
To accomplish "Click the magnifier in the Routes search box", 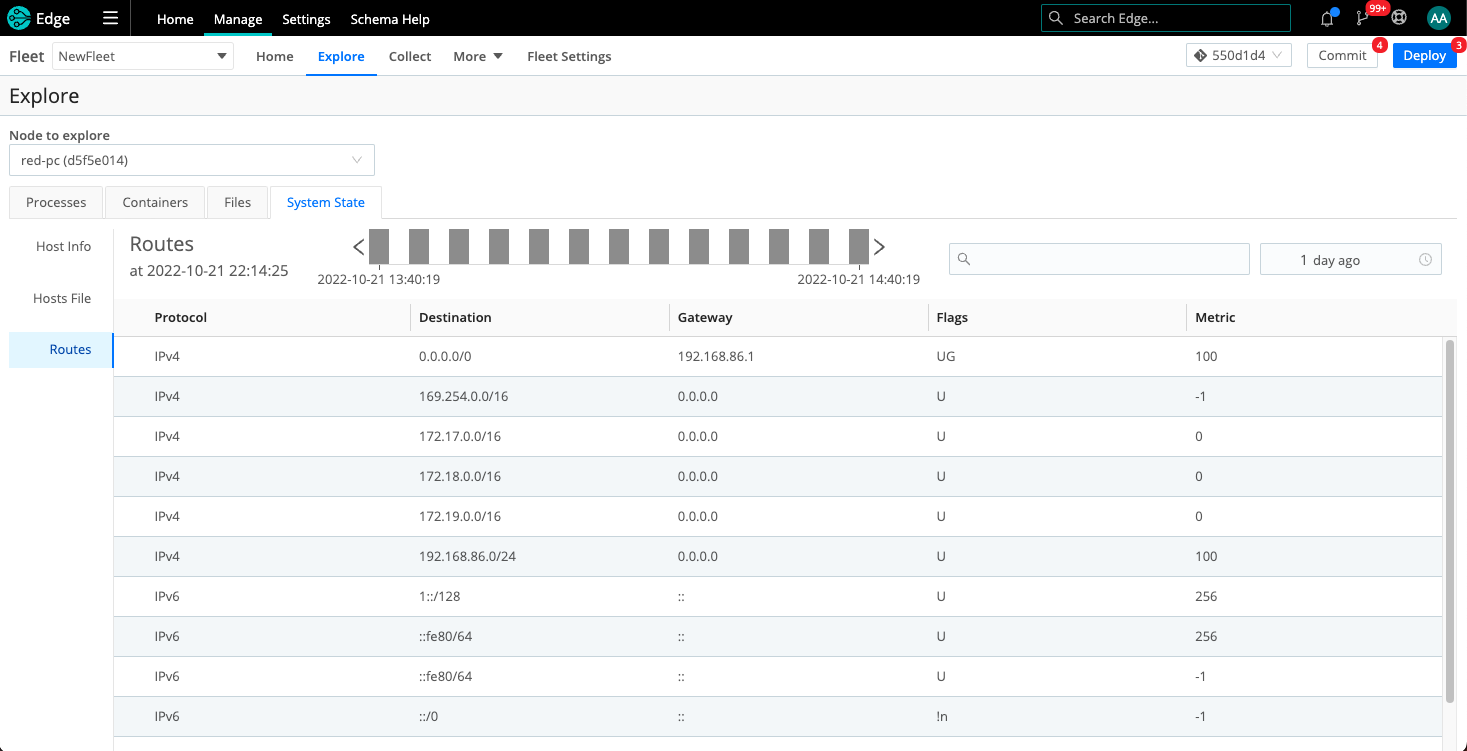I will pos(963,259).
